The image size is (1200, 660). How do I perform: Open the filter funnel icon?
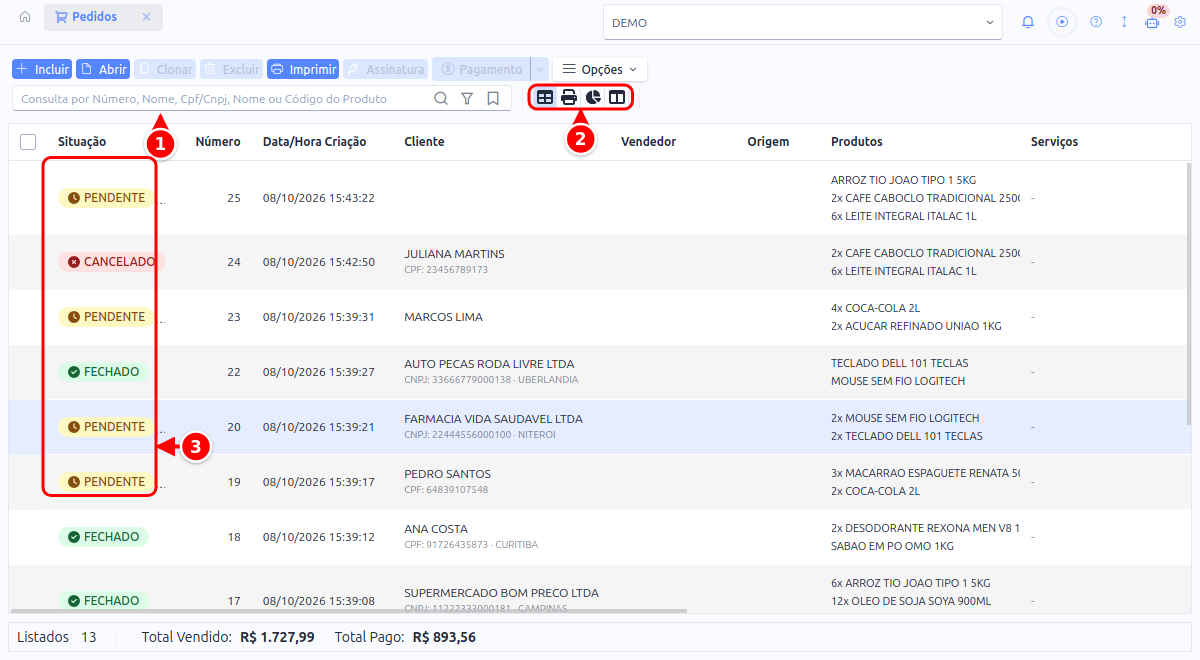tap(467, 99)
